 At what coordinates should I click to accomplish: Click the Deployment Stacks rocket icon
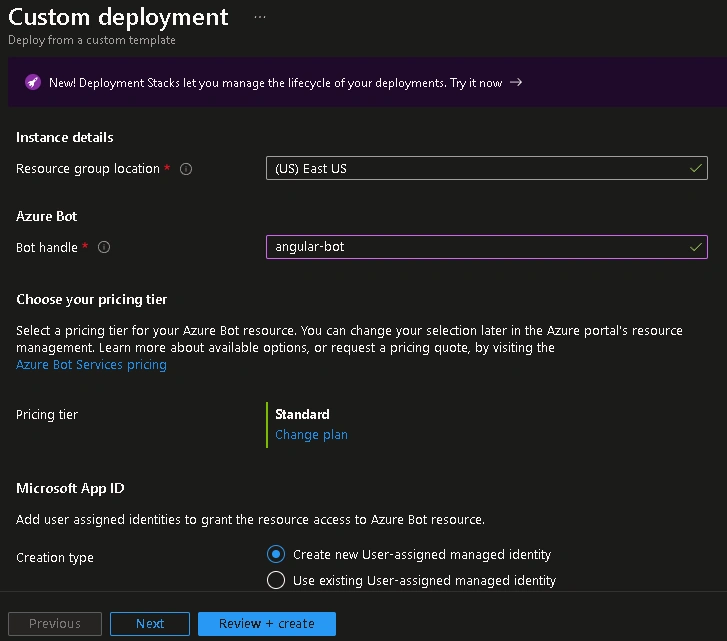(33, 83)
